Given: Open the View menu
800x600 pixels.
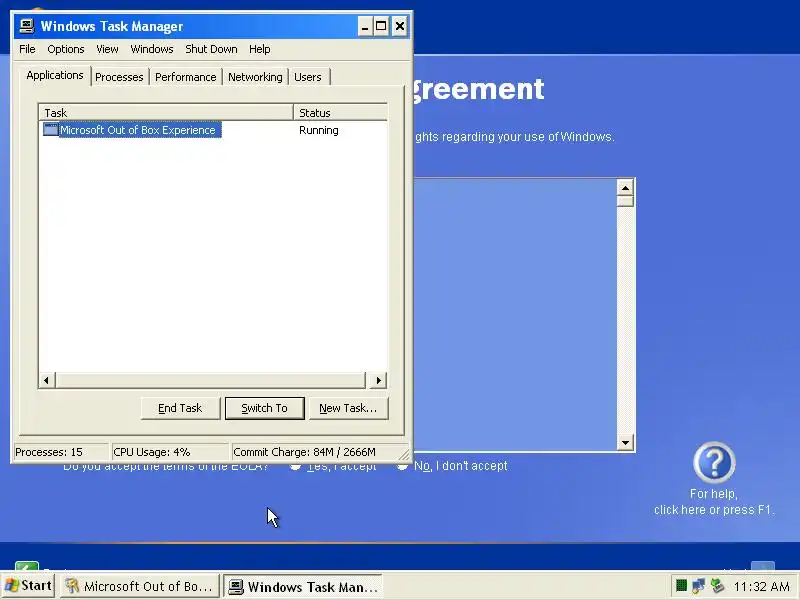Looking at the screenshot, I should [x=107, y=49].
